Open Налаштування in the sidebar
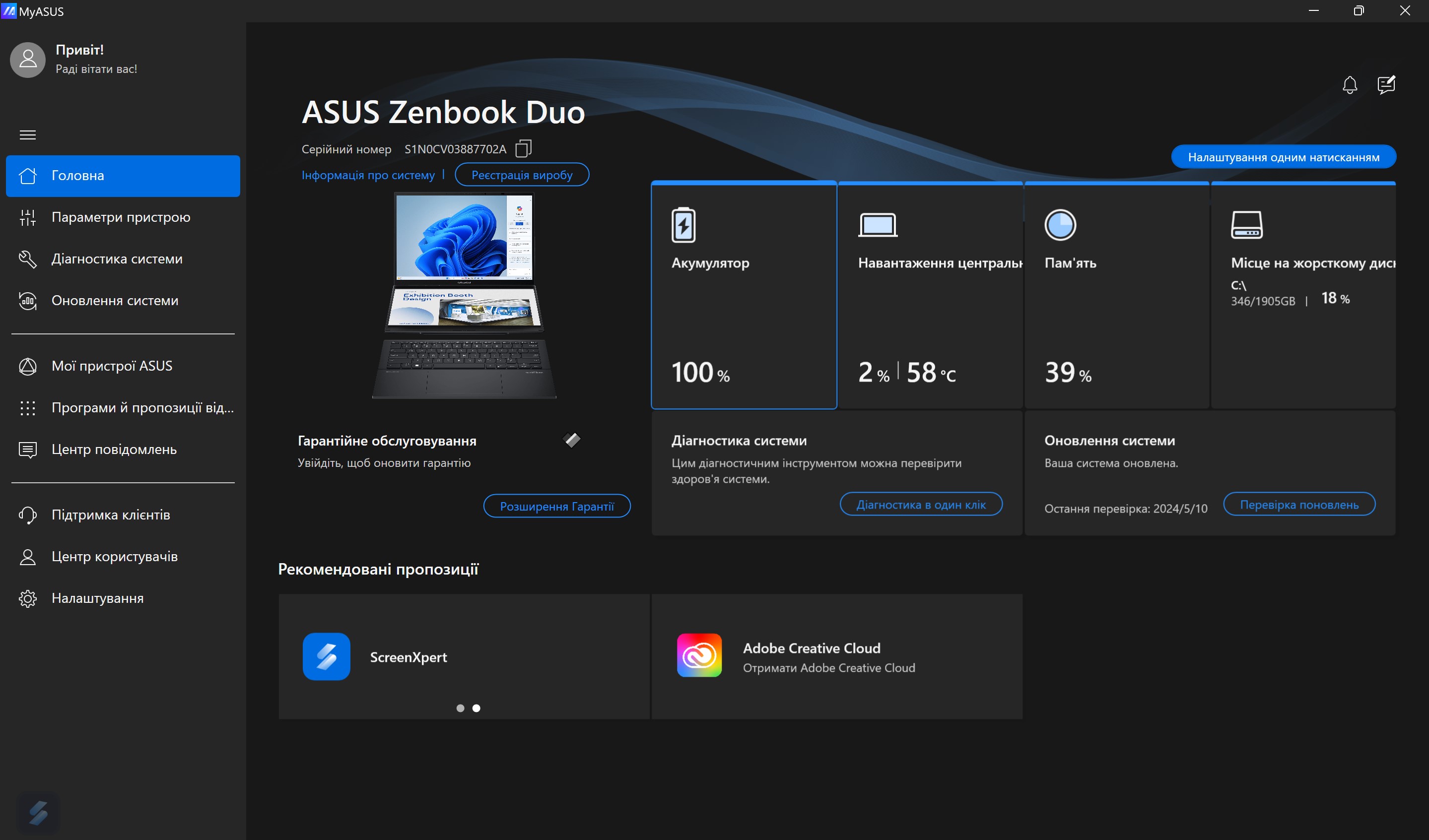The width and height of the screenshot is (1429, 840). pos(123,598)
